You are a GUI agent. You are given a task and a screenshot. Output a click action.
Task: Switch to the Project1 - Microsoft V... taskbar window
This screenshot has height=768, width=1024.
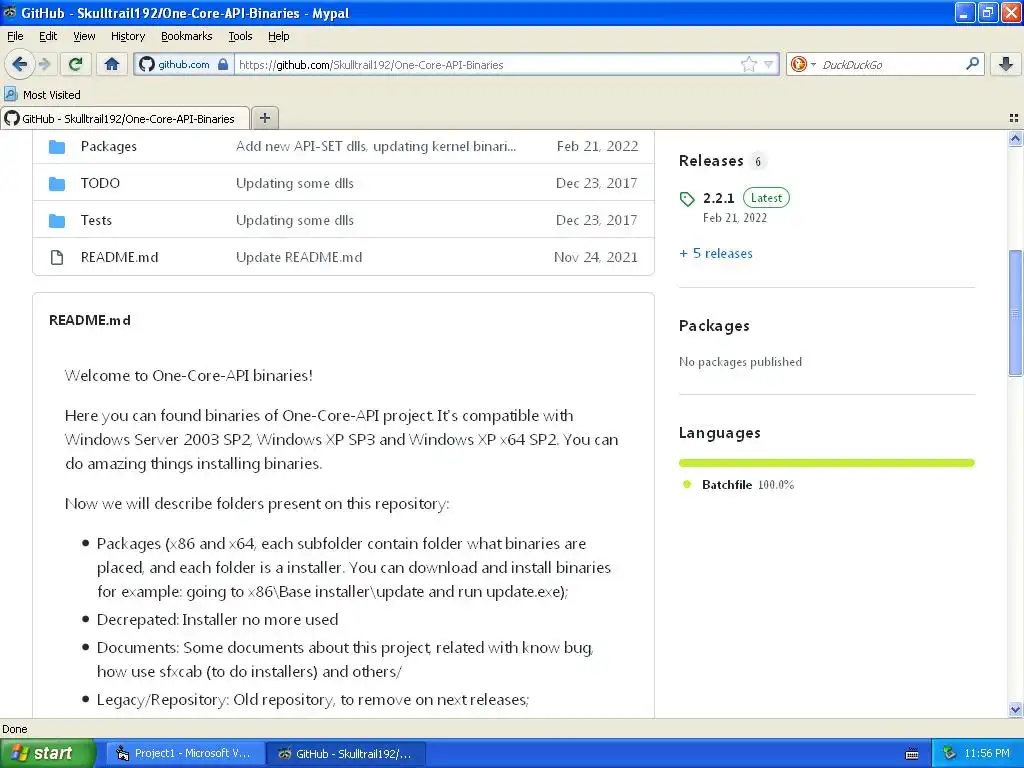[185, 753]
